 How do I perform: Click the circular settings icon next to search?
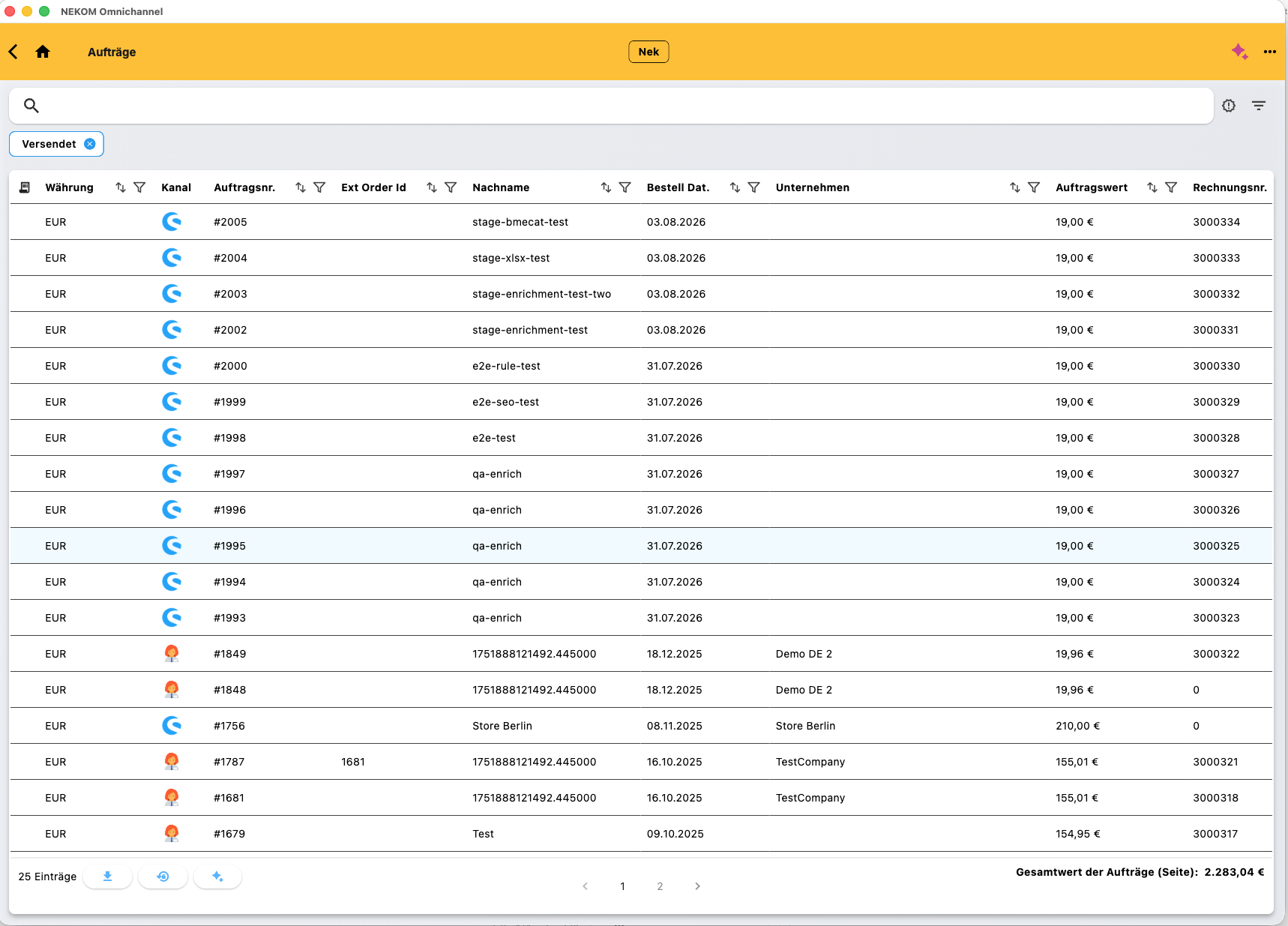coord(1229,106)
